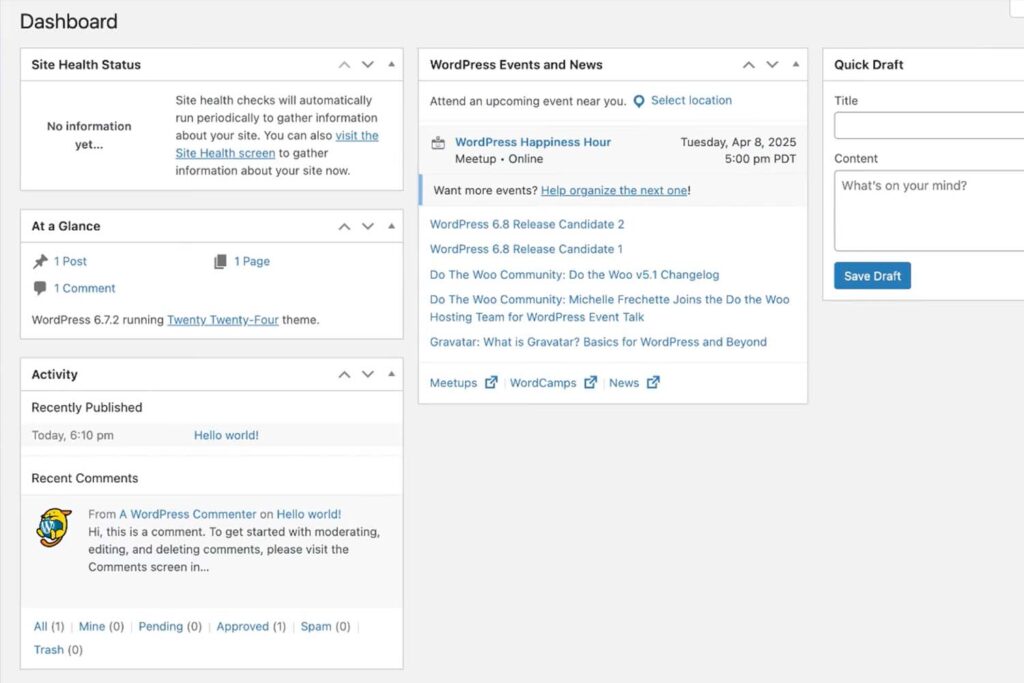
Task: Click the location pin icon beside Select location
Action: [x=639, y=101]
